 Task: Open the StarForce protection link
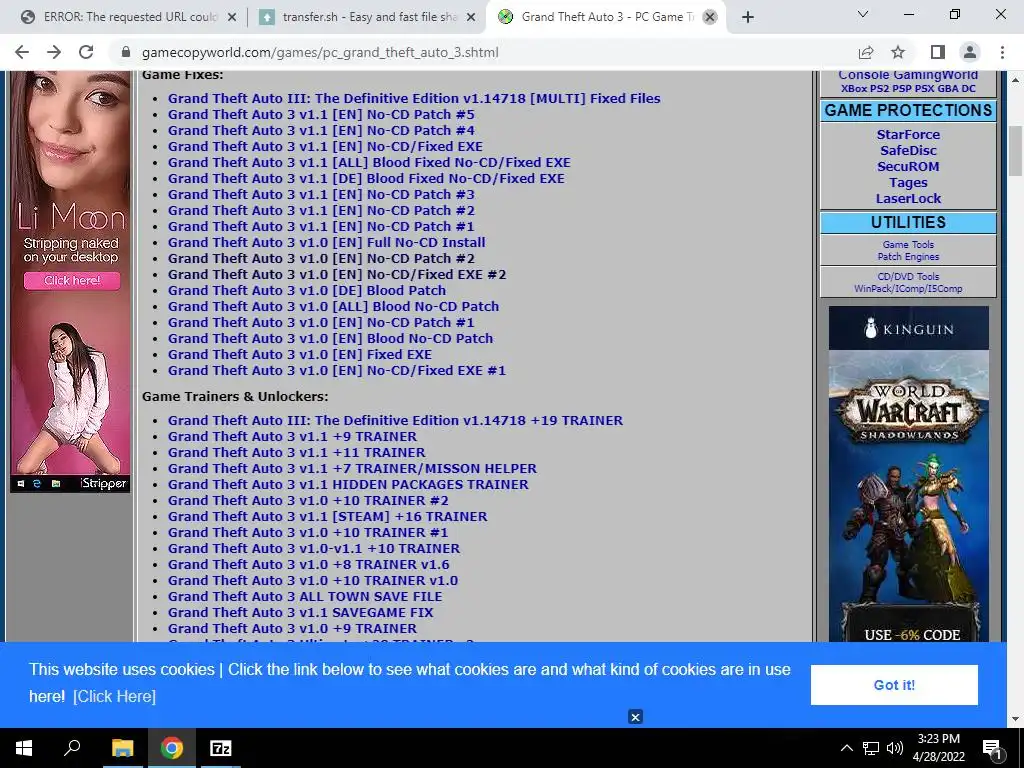(x=908, y=135)
